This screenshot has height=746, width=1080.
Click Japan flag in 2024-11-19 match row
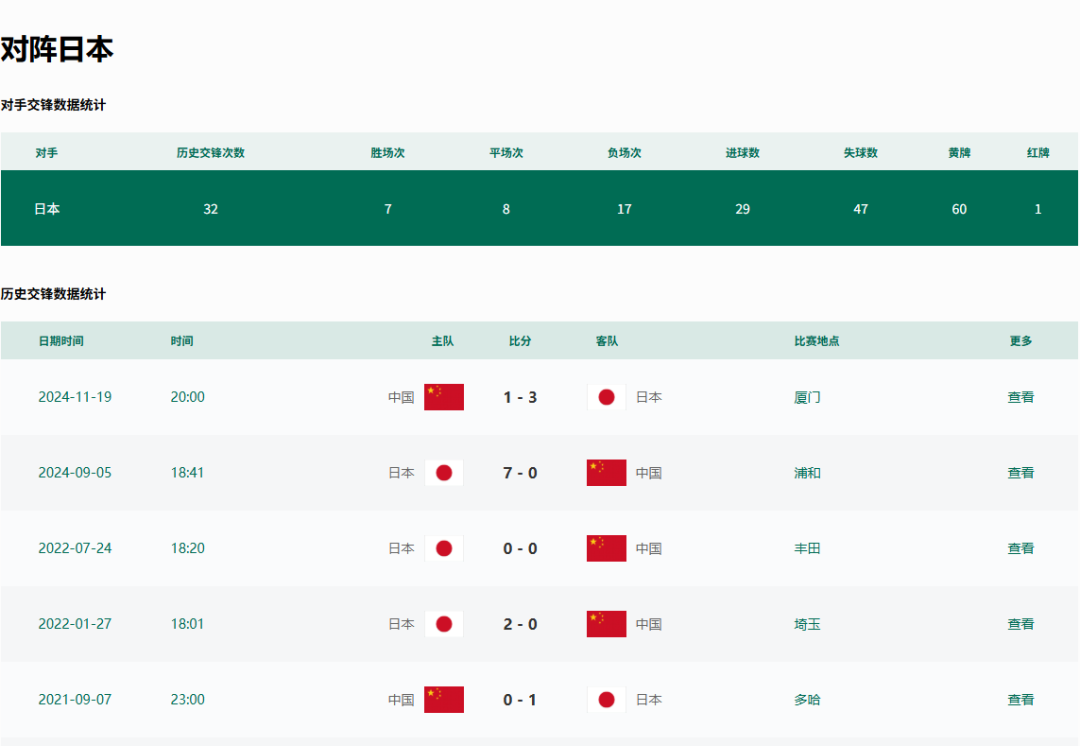click(x=606, y=397)
